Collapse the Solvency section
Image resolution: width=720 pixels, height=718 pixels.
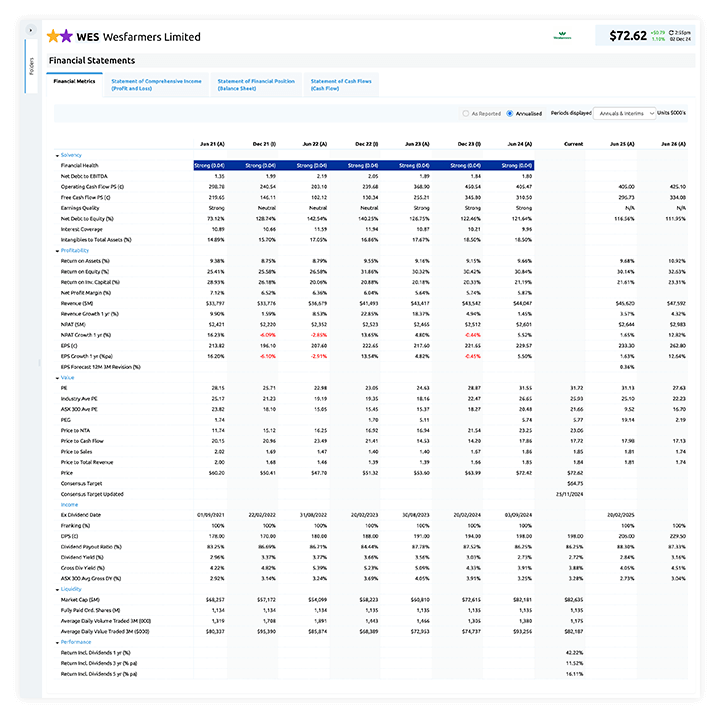[58, 155]
